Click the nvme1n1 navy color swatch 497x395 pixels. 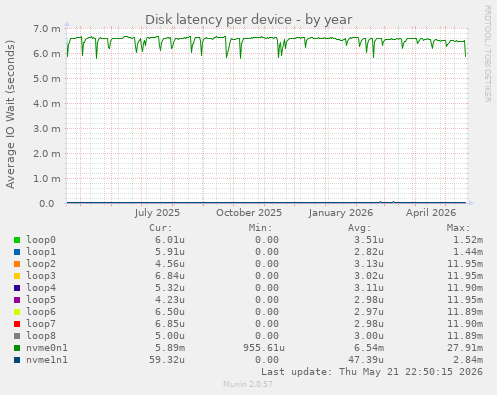click(x=17, y=360)
